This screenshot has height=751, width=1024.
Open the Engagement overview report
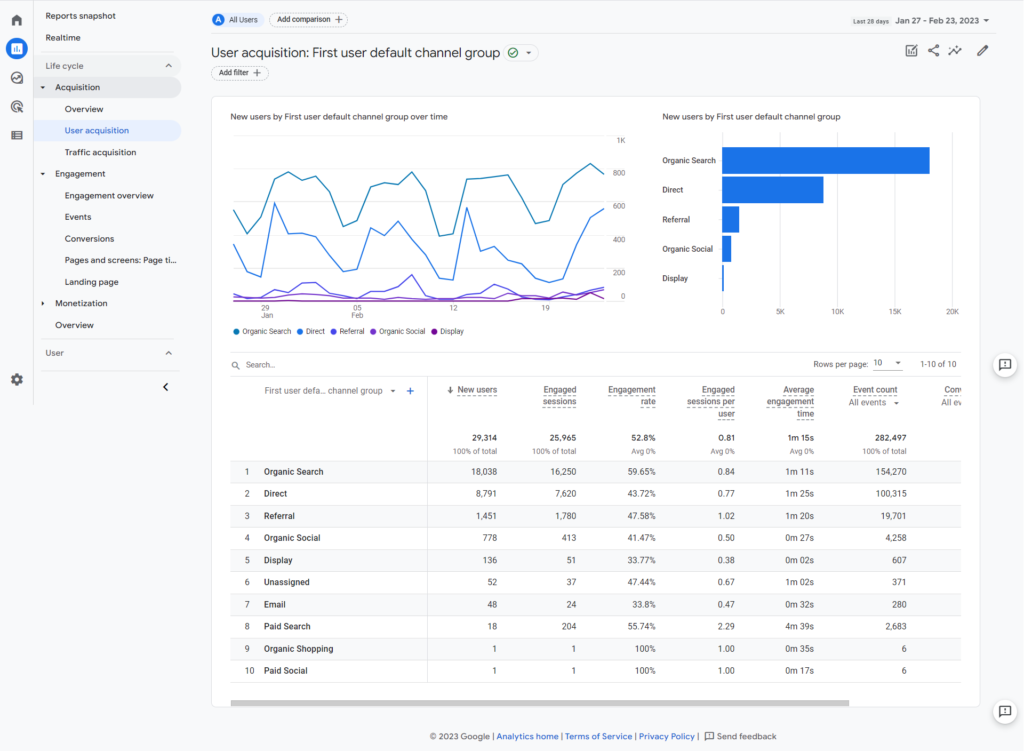tap(109, 196)
